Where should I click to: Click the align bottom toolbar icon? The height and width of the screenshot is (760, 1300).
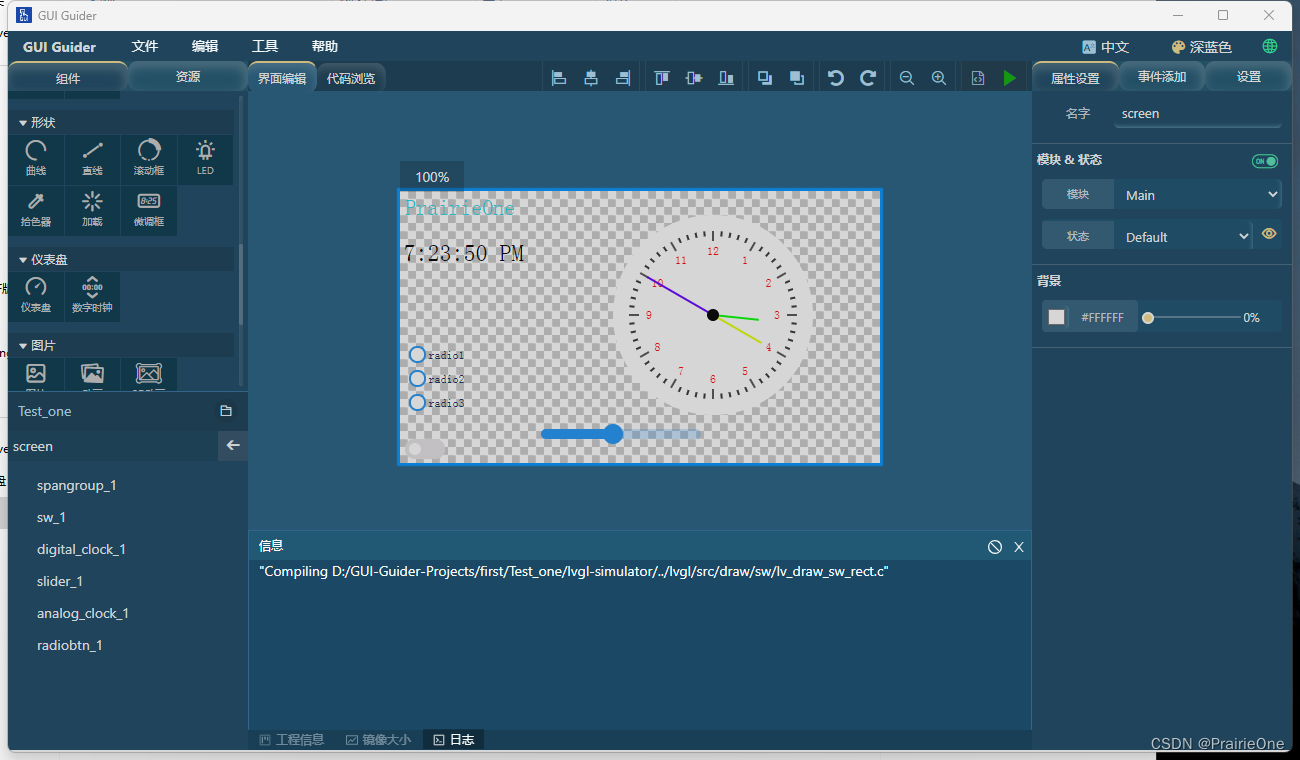point(726,78)
